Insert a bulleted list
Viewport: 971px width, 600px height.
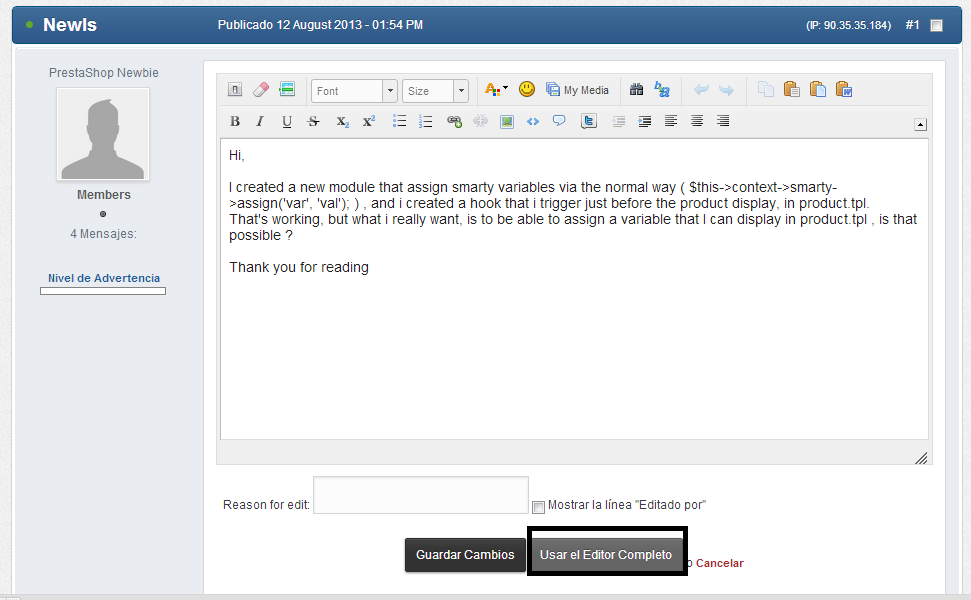[400, 121]
